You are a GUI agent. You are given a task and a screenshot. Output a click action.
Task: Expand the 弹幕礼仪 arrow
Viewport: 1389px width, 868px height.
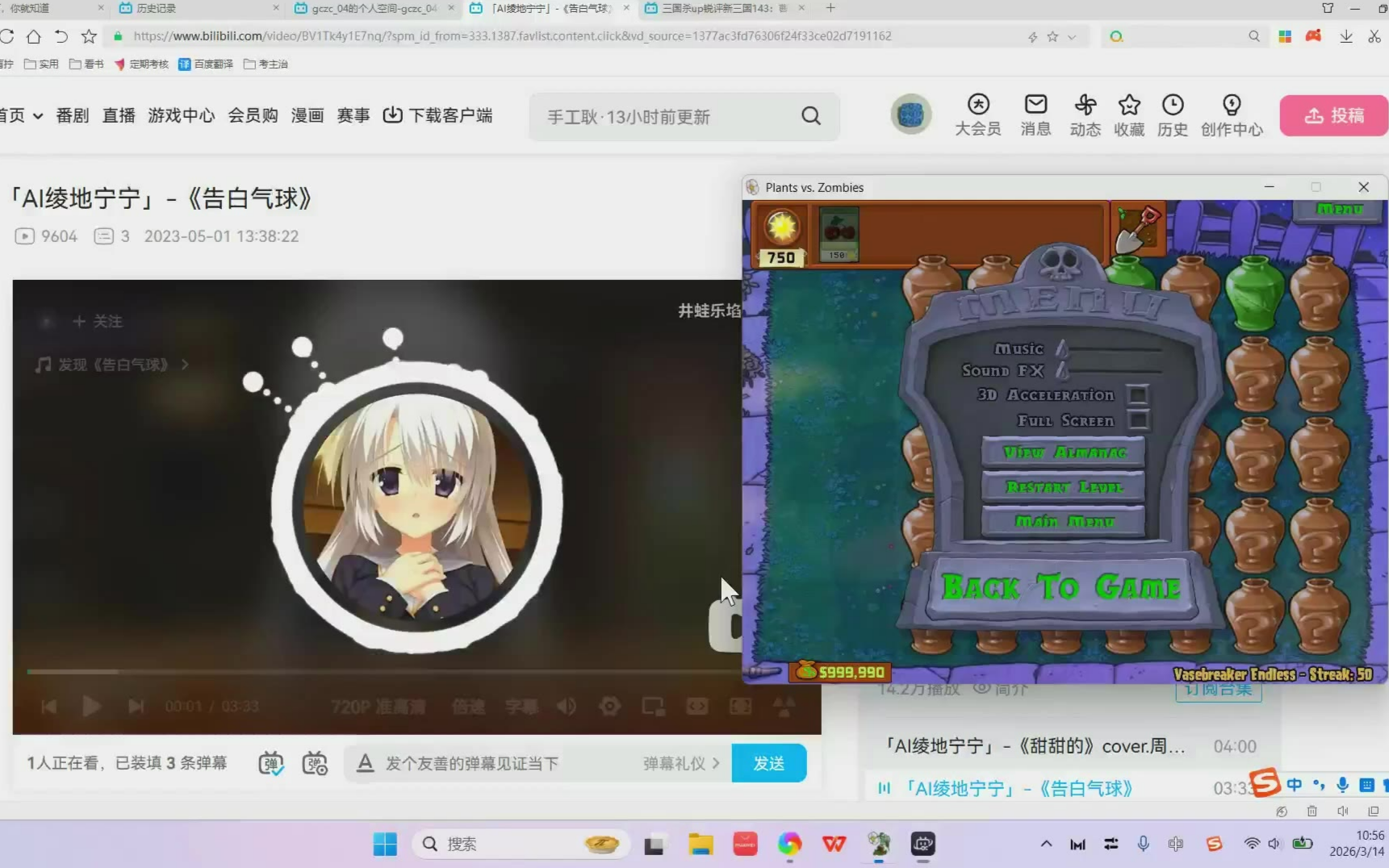click(716, 763)
